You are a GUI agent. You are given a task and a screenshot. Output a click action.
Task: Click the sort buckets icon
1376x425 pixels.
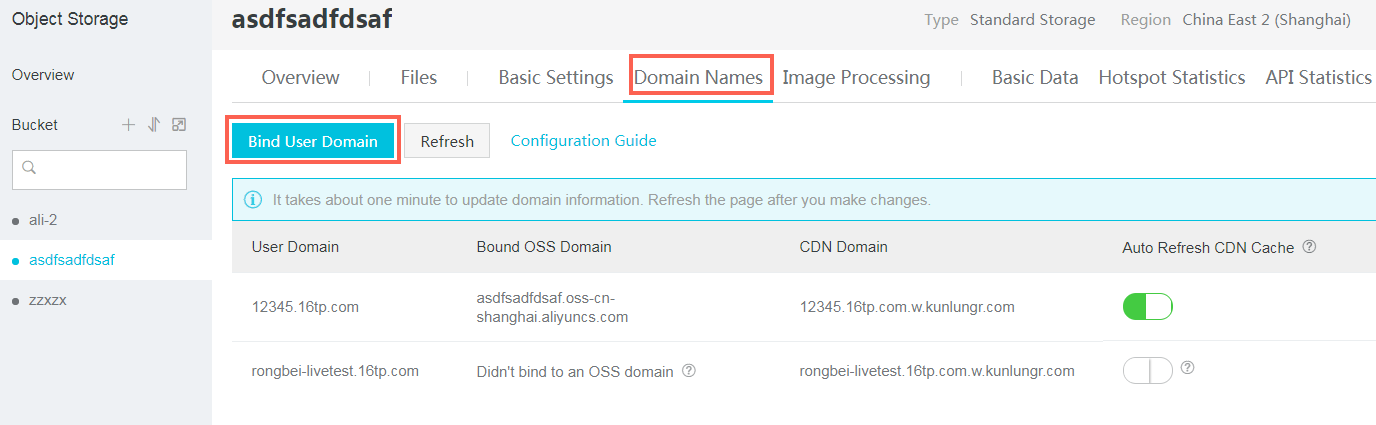click(153, 125)
